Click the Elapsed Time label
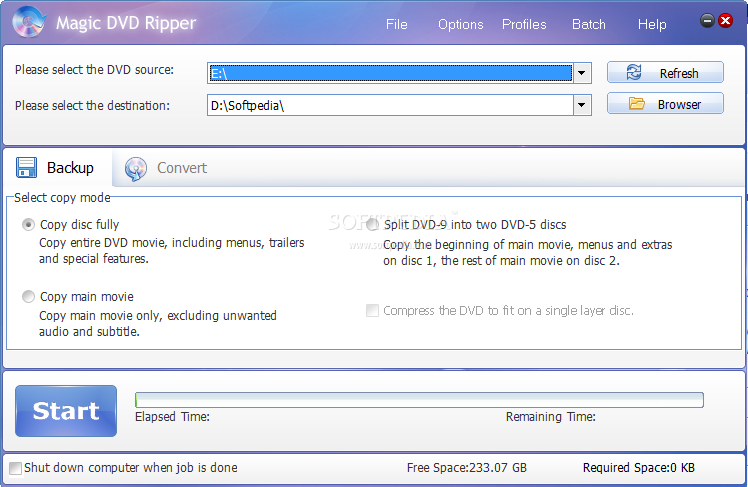 click(x=172, y=416)
